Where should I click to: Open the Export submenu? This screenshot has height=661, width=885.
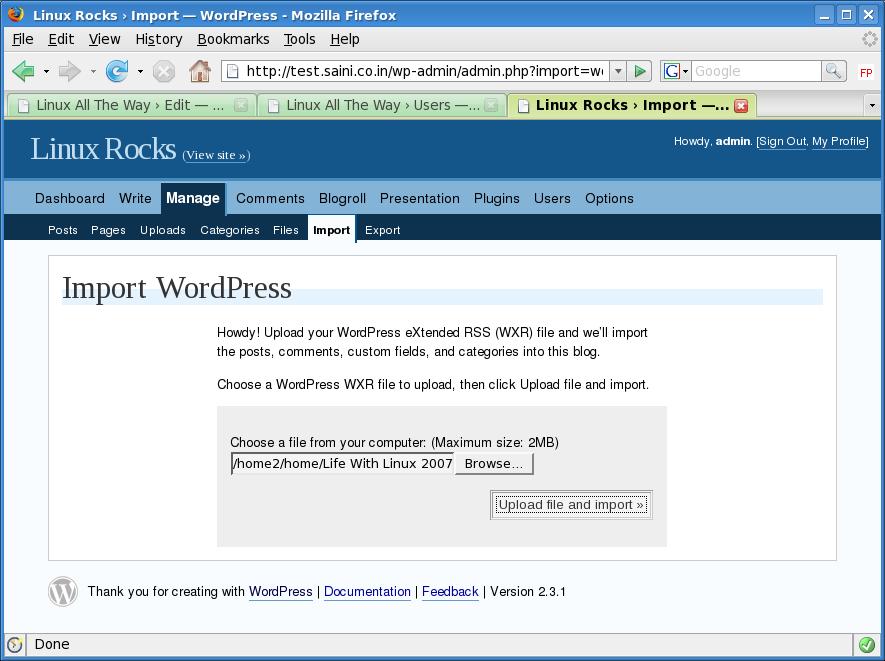point(383,230)
